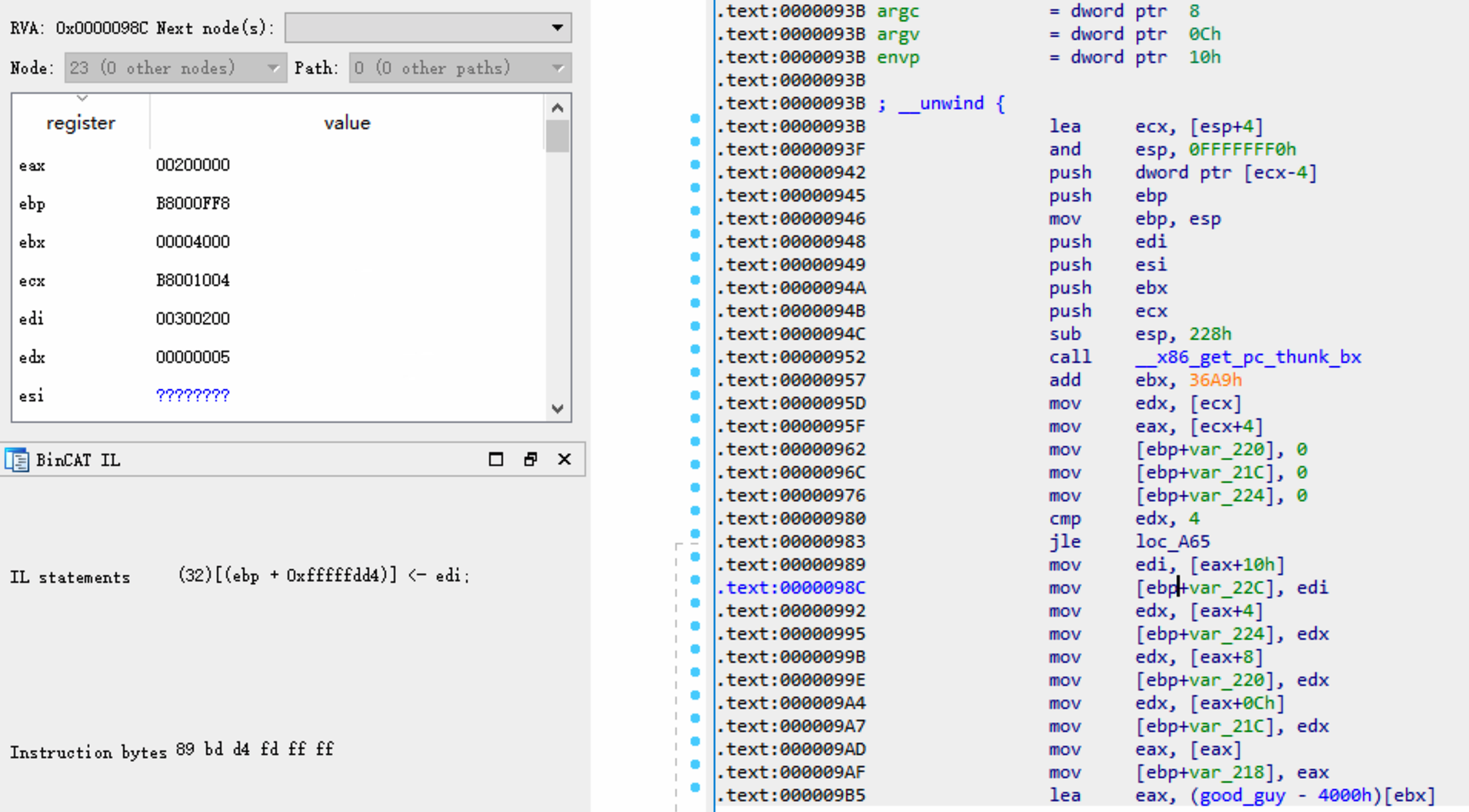Open the Node 23 dropdown
Viewport: 1469px width, 812px height.
[x=175, y=68]
